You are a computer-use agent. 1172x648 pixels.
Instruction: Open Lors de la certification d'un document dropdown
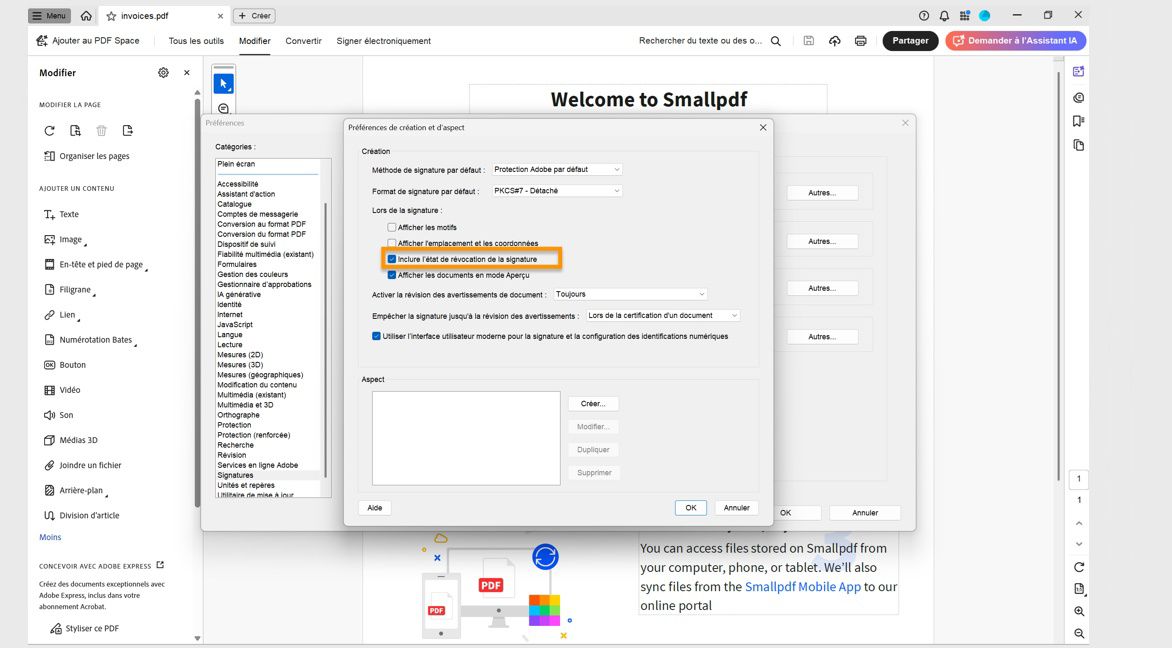click(663, 315)
